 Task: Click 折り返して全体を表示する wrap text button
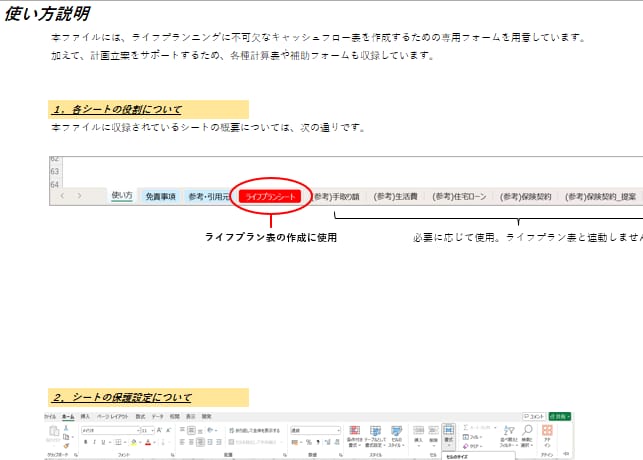(254, 430)
